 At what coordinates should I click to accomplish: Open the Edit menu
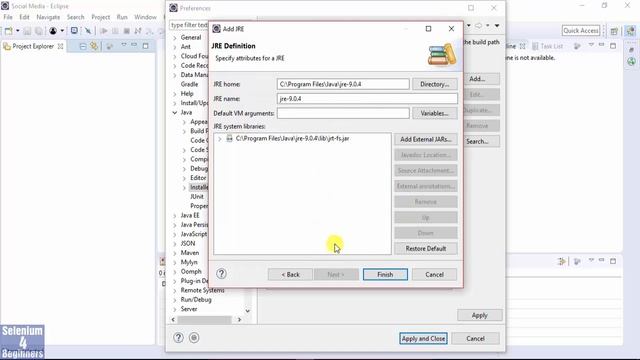[x=24, y=17]
